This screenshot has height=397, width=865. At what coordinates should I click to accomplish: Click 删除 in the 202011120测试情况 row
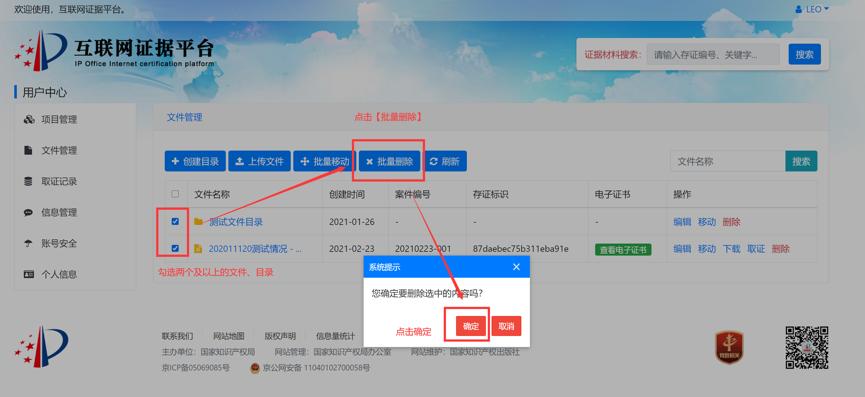[x=781, y=249]
